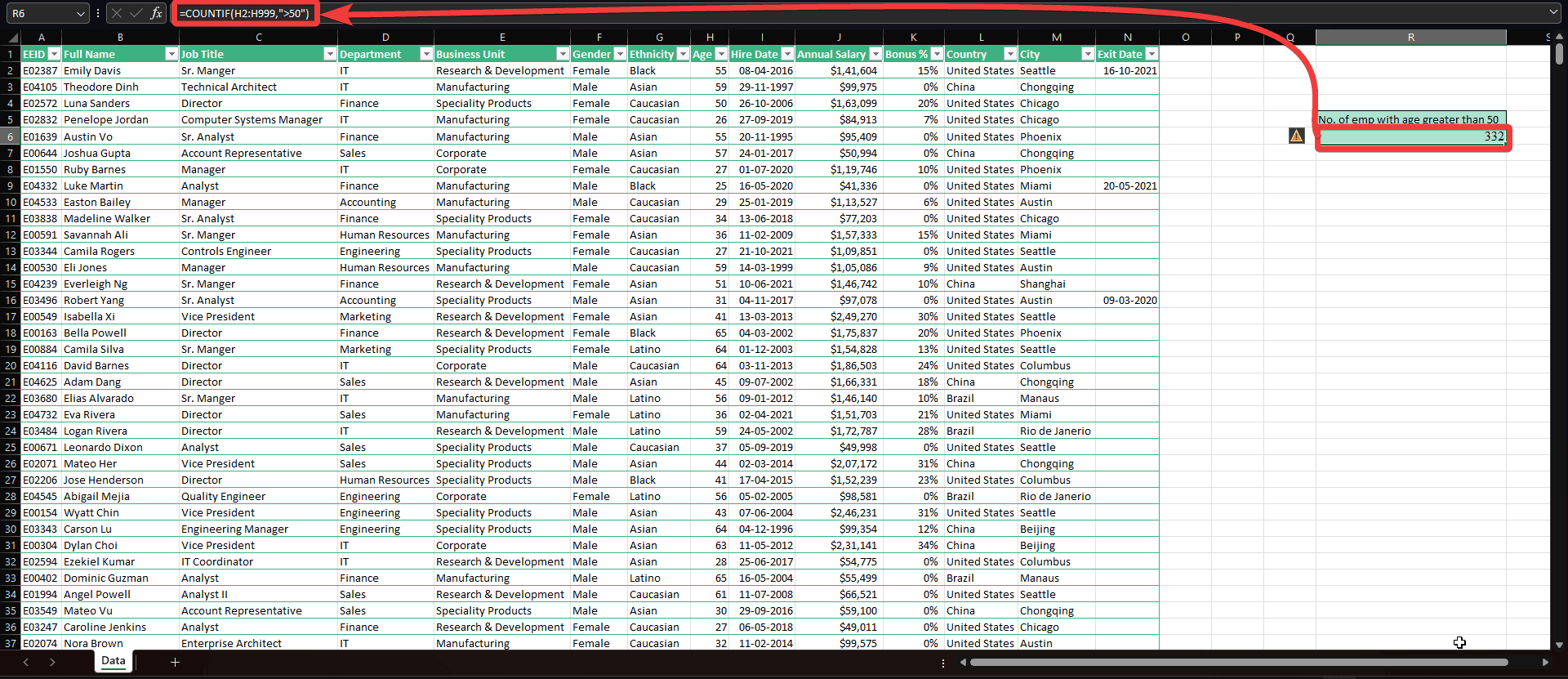Image resolution: width=1568 pixels, height=679 pixels.
Task: Switch to the Data sheet tab
Action: click(114, 661)
